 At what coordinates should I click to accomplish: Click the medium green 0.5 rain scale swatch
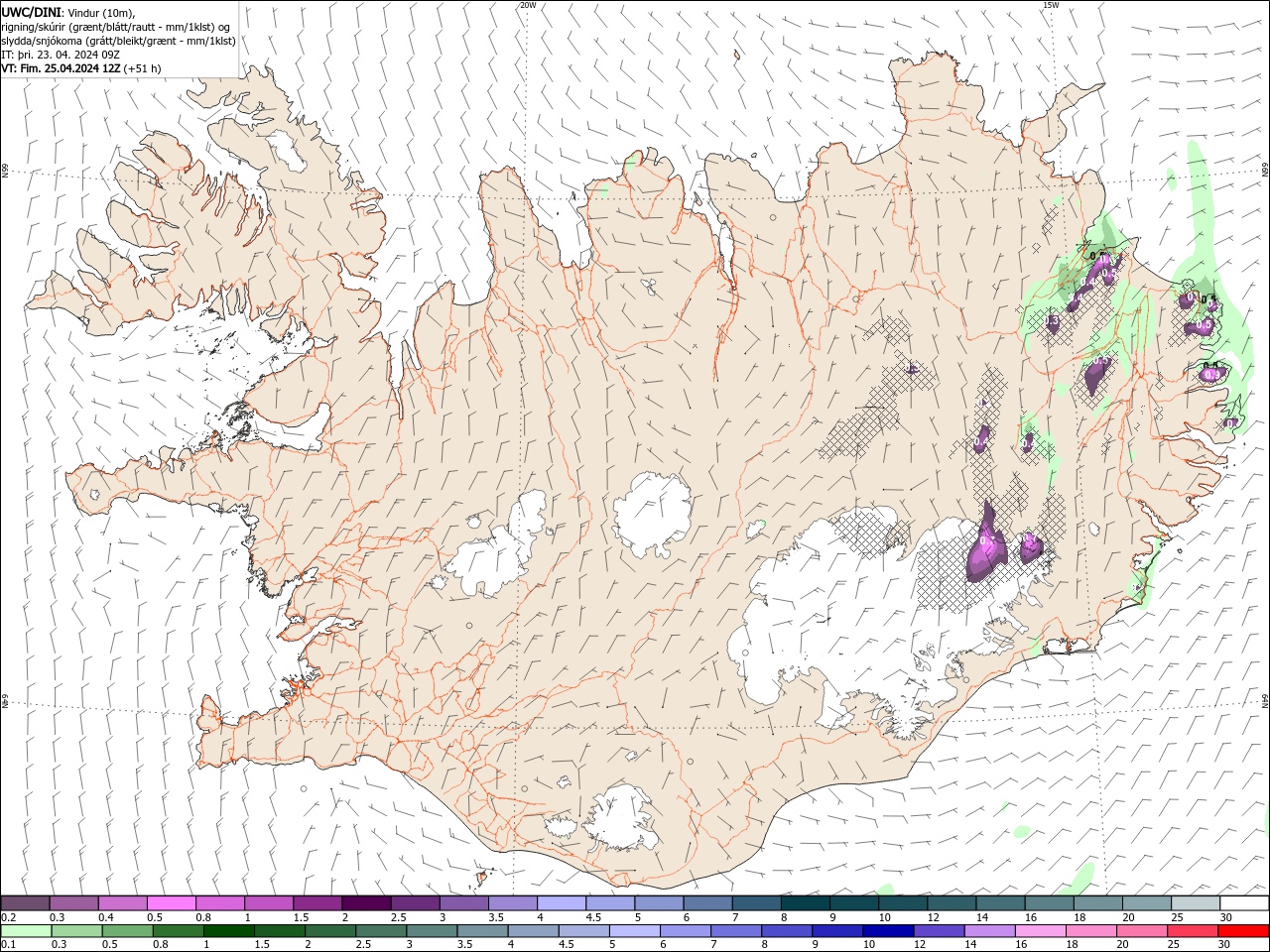[128, 931]
